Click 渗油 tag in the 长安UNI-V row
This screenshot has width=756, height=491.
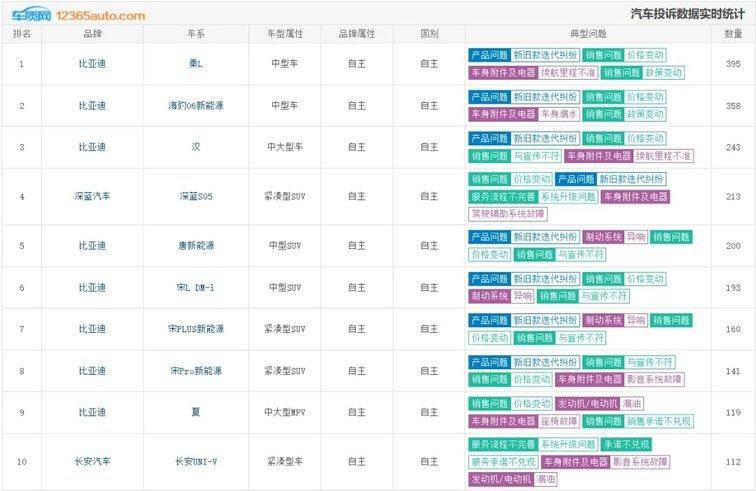pos(546,479)
